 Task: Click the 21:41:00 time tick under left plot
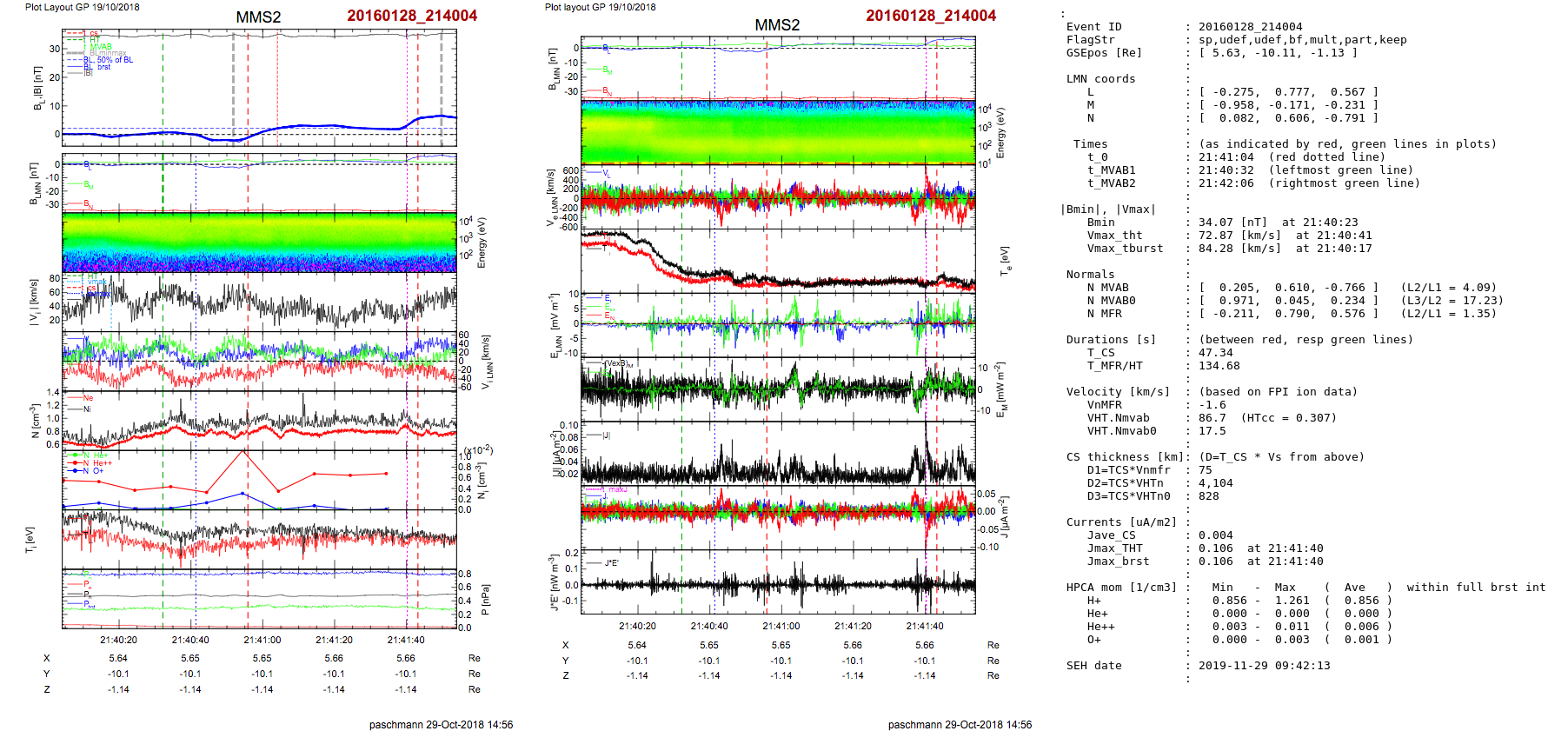coord(262,640)
